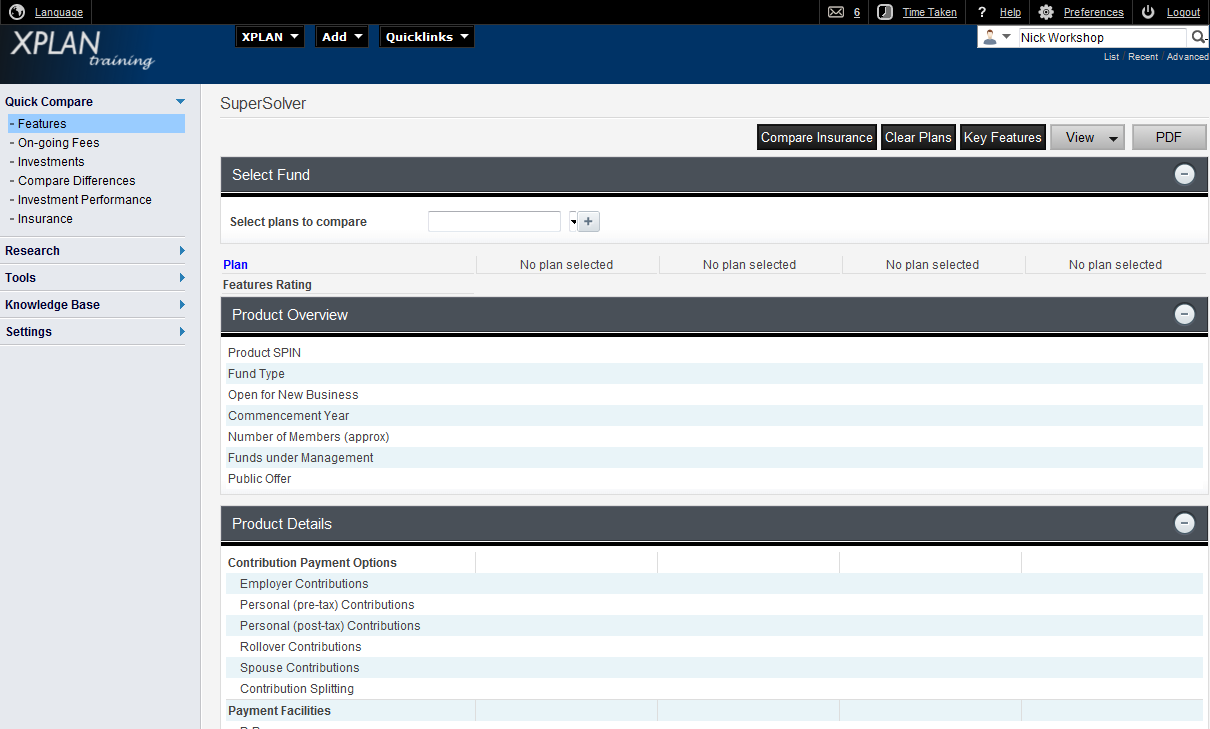Click the Compare Insurance button
Image resolution: width=1210 pixels, height=729 pixels.
(x=817, y=137)
